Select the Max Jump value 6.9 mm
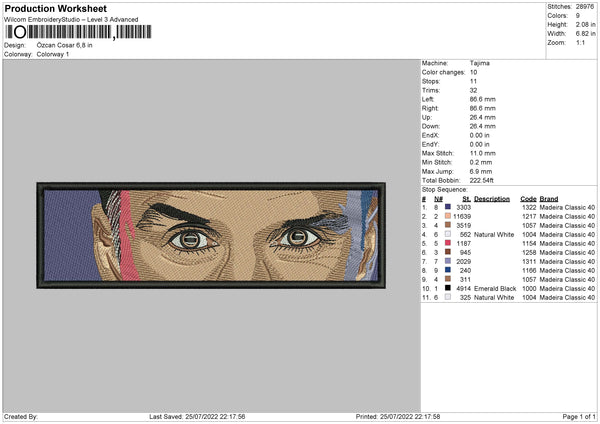600x424 pixels. click(x=481, y=171)
